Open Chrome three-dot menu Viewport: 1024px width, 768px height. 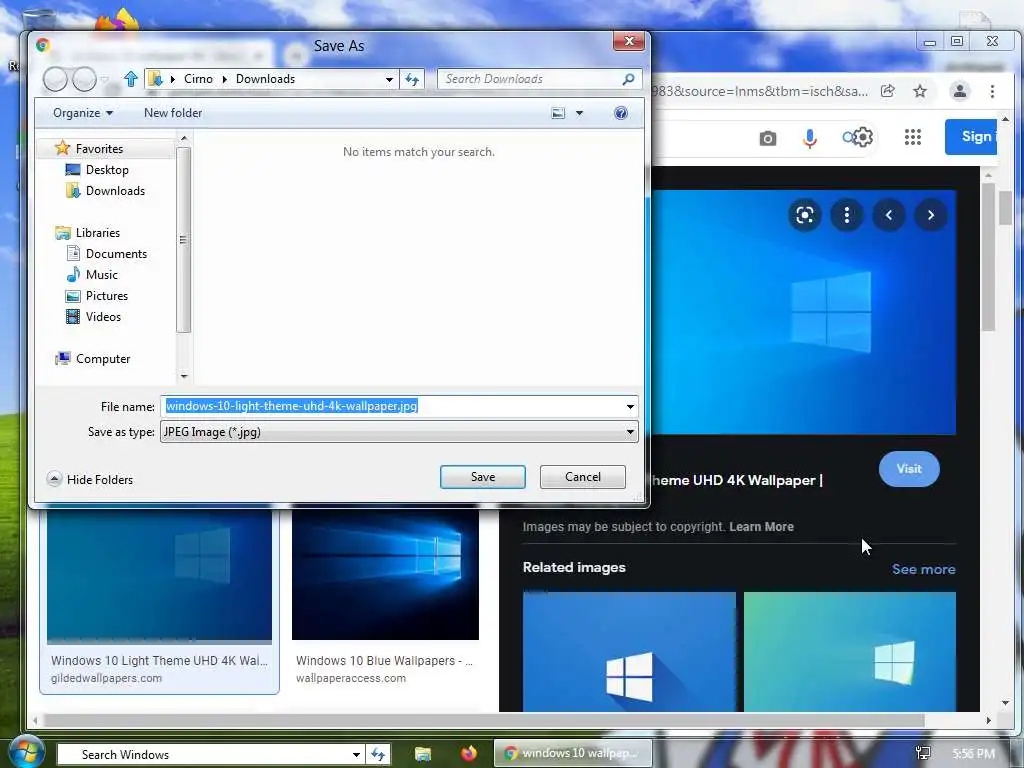click(992, 91)
